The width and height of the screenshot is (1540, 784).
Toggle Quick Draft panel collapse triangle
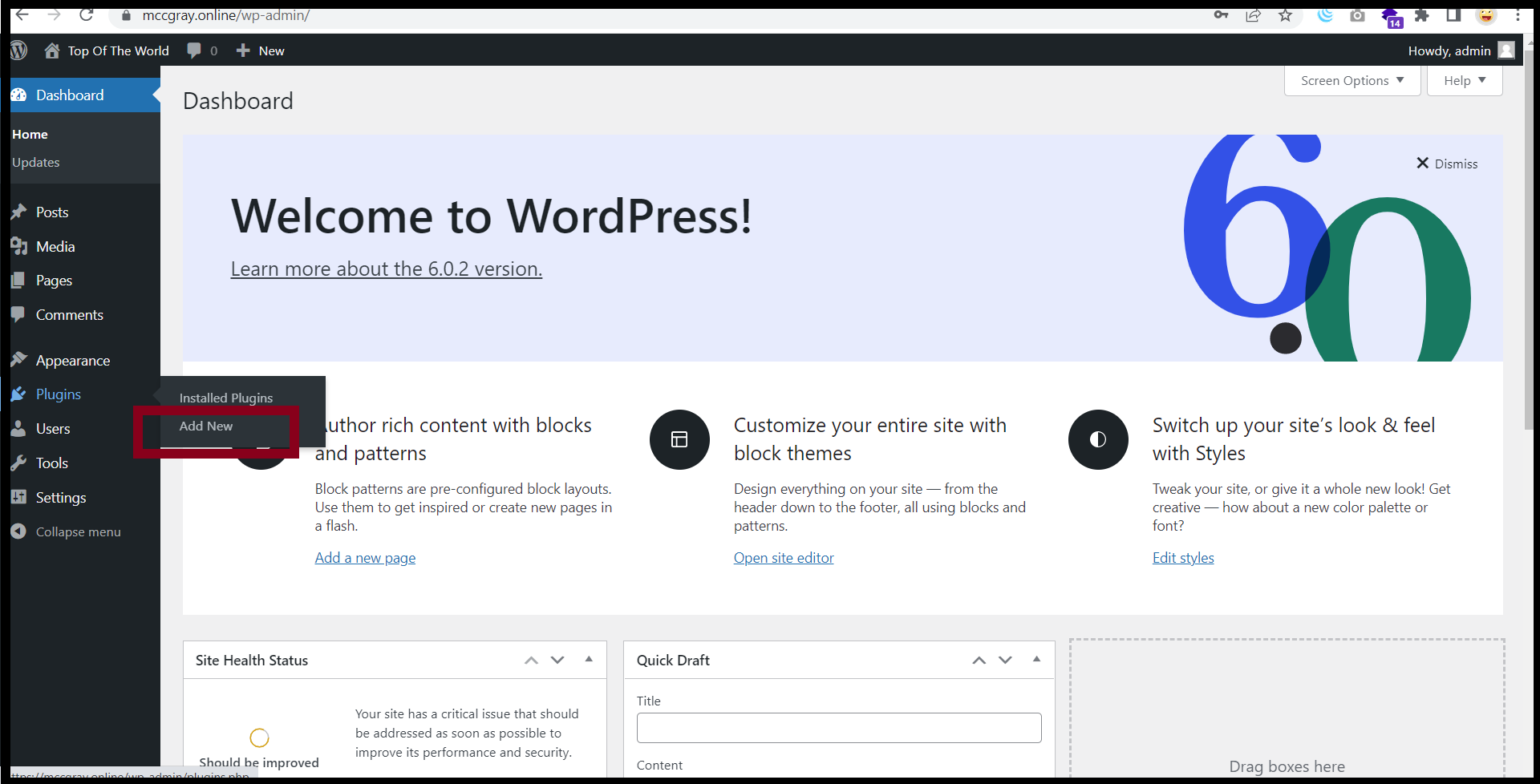pyautogui.click(x=1036, y=659)
